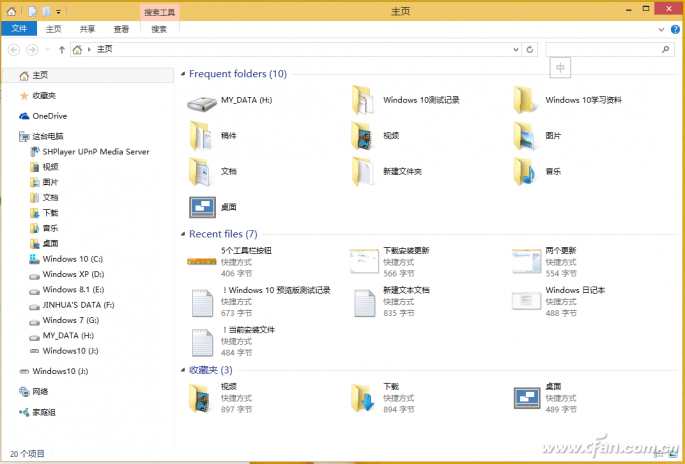
Task: Select 两个更新 recent file thumbnail
Action: 526,261
